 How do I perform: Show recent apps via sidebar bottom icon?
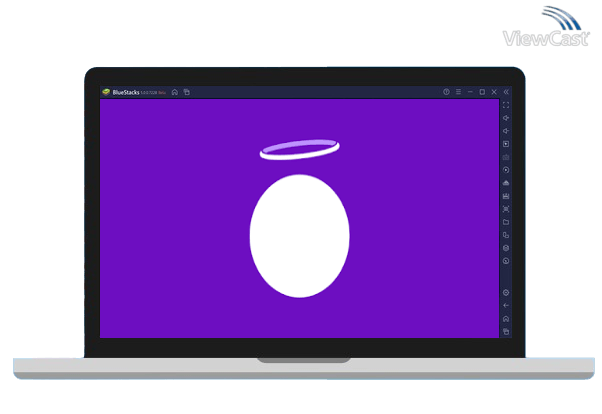pos(506,331)
